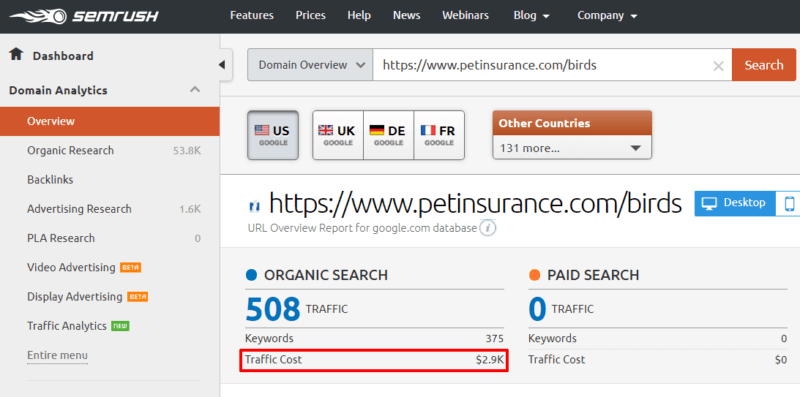Screen dimensions: 800x397
Task: Select the DE Google database
Action: pos(388,135)
